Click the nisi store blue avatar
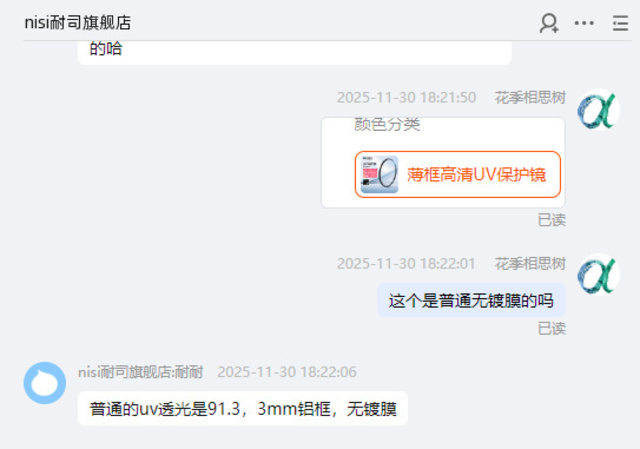This screenshot has height=449, width=640. click(x=45, y=383)
